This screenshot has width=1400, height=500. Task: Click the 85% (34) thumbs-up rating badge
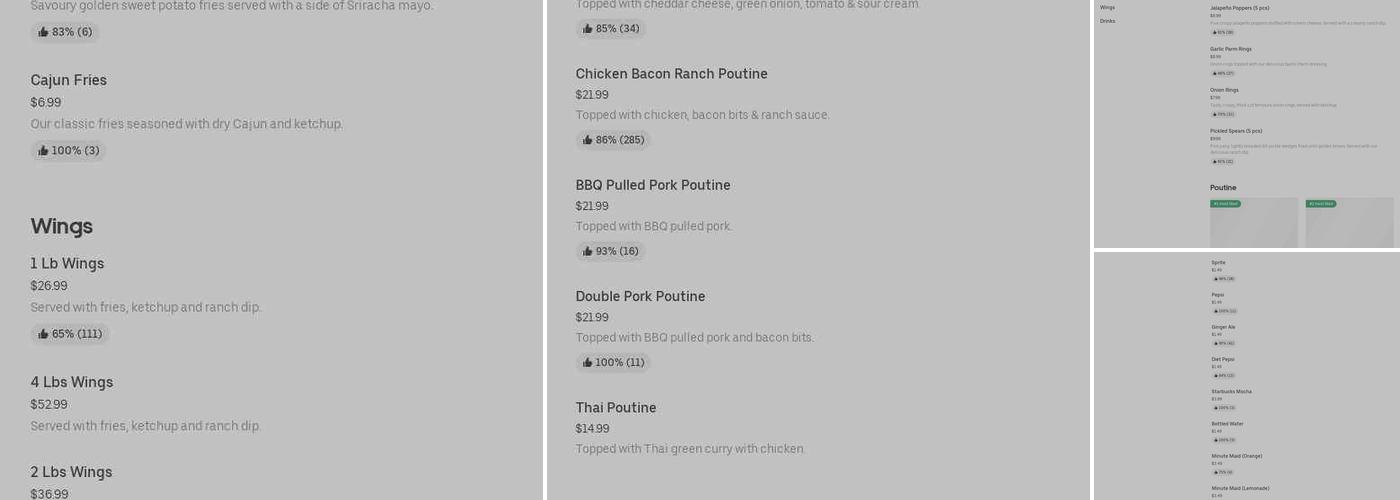(610, 29)
